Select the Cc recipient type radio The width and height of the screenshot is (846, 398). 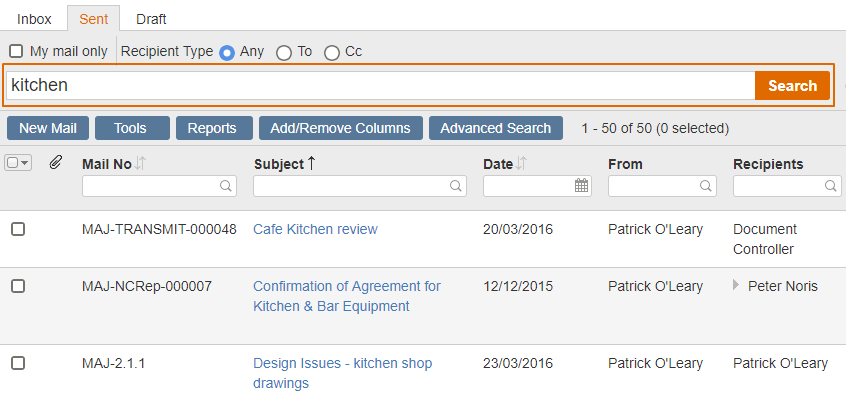tap(332, 53)
